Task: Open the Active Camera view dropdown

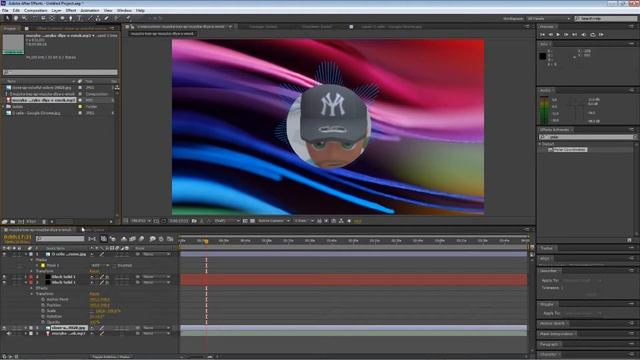Action: coord(273,221)
